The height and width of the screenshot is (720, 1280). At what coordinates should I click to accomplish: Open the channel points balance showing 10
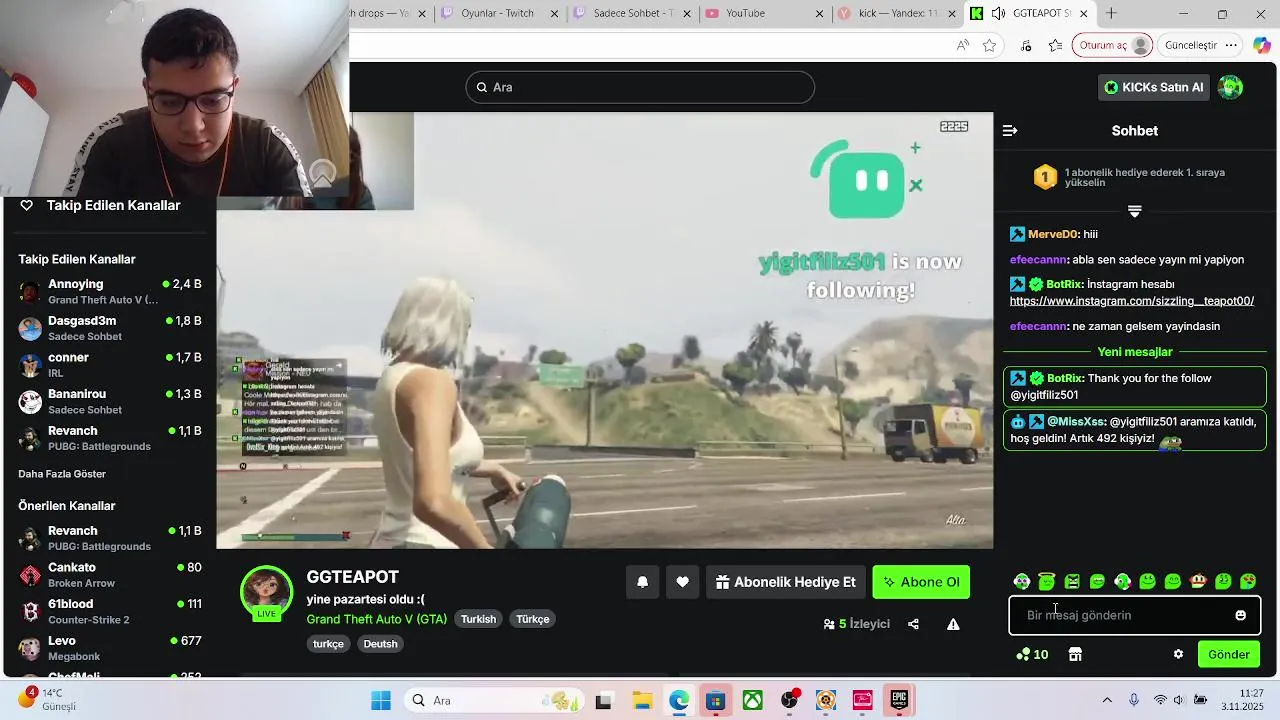click(1032, 654)
